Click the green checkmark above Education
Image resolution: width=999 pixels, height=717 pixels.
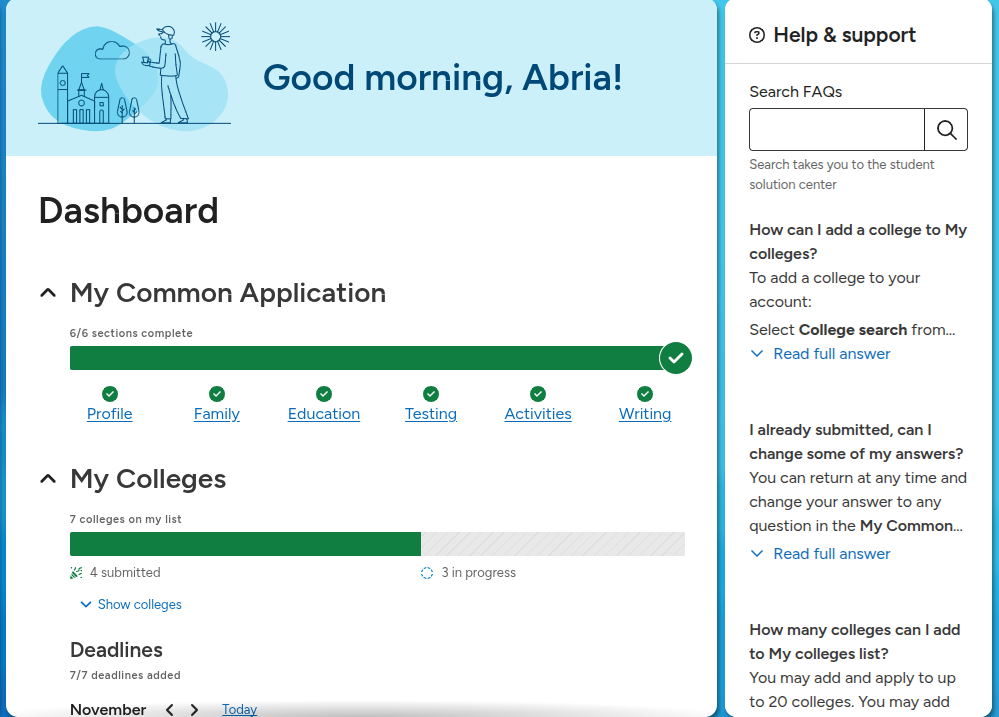[324, 393]
